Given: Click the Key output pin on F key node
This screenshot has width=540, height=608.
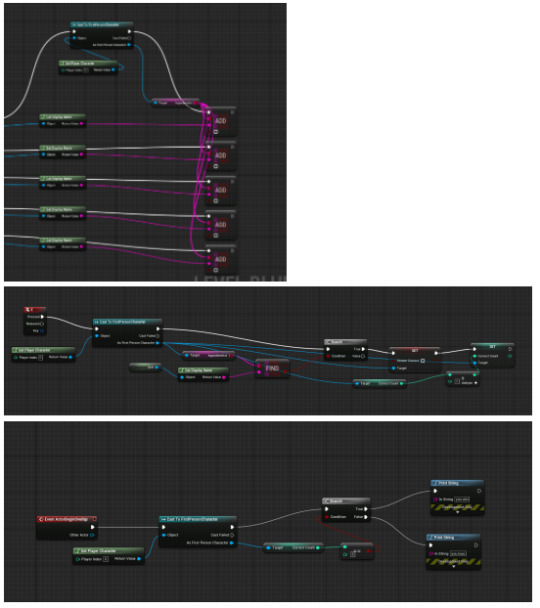Looking at the screenshot, I should 42,331.
